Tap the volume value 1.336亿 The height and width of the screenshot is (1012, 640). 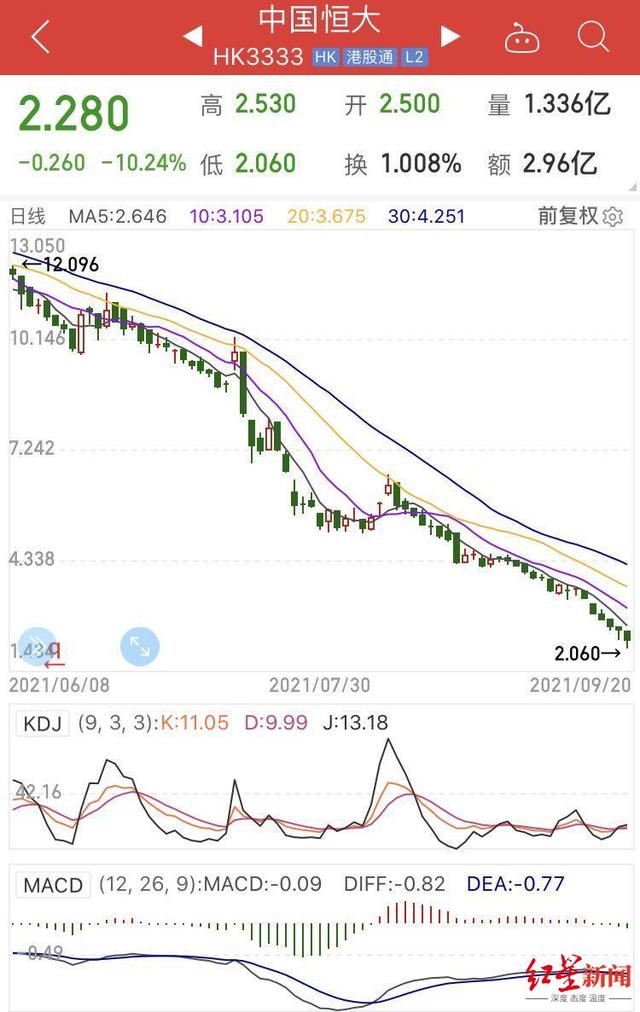point(566,104)
